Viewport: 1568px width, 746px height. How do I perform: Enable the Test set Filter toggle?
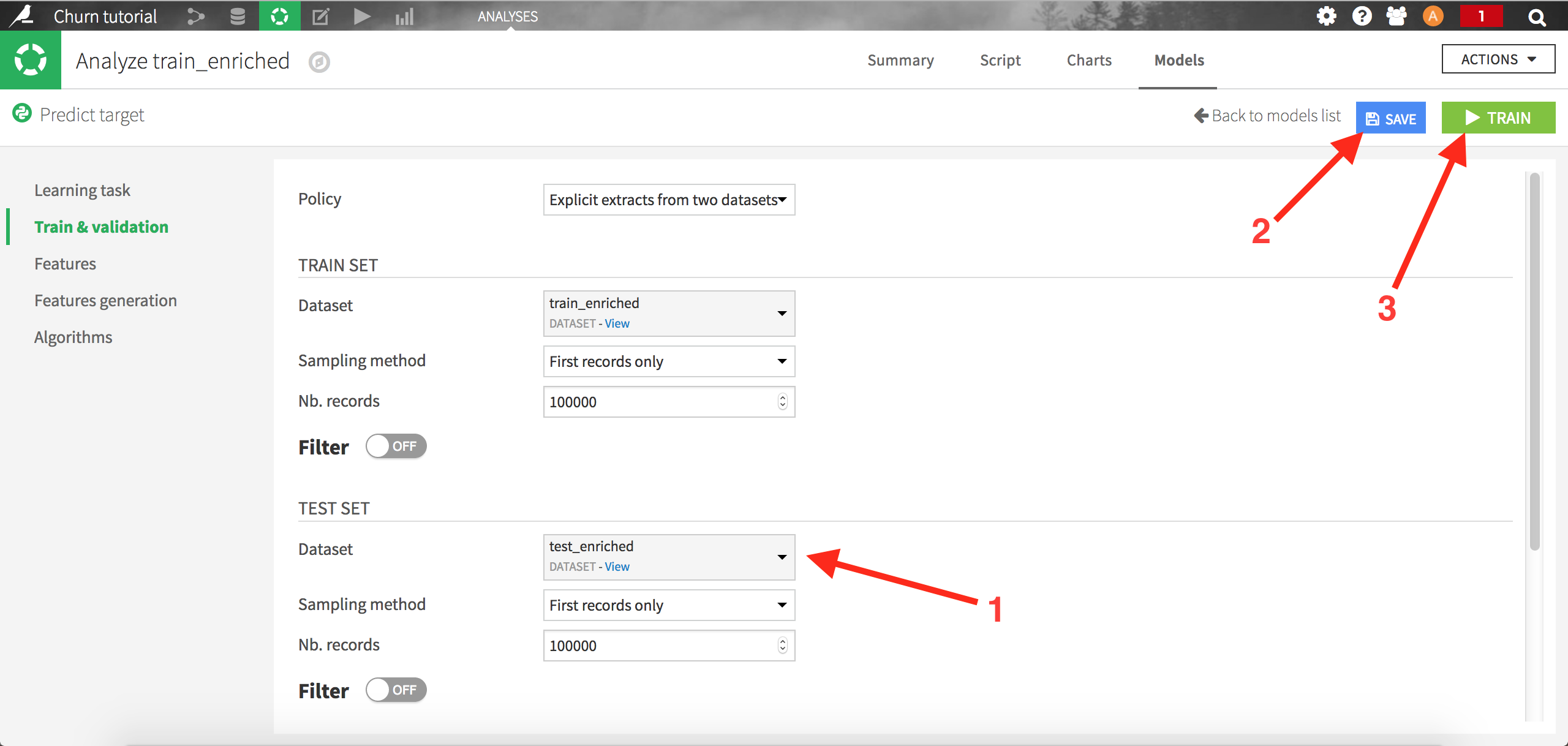click(396, 690)
